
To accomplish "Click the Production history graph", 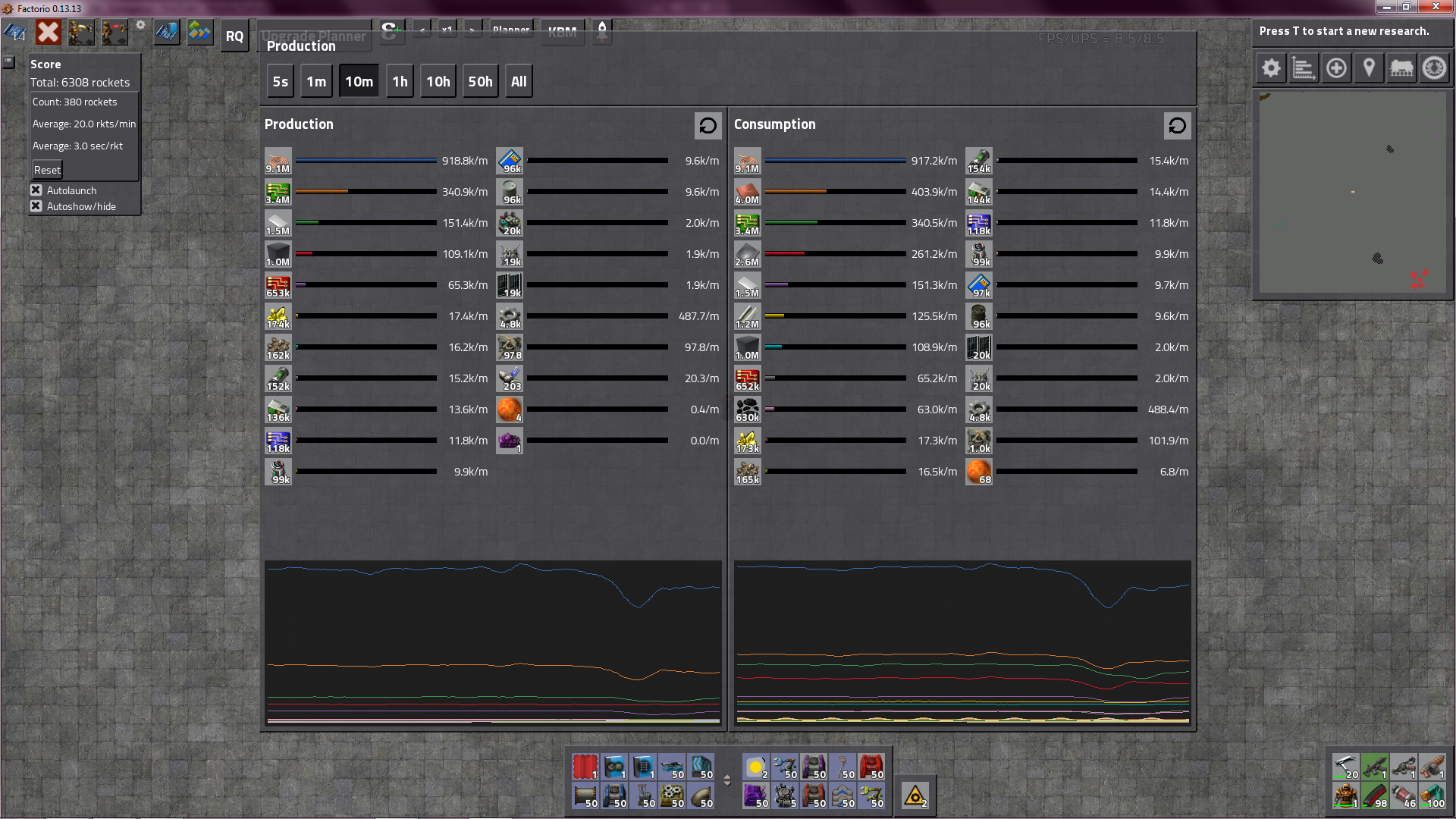I will coord(493,643).
